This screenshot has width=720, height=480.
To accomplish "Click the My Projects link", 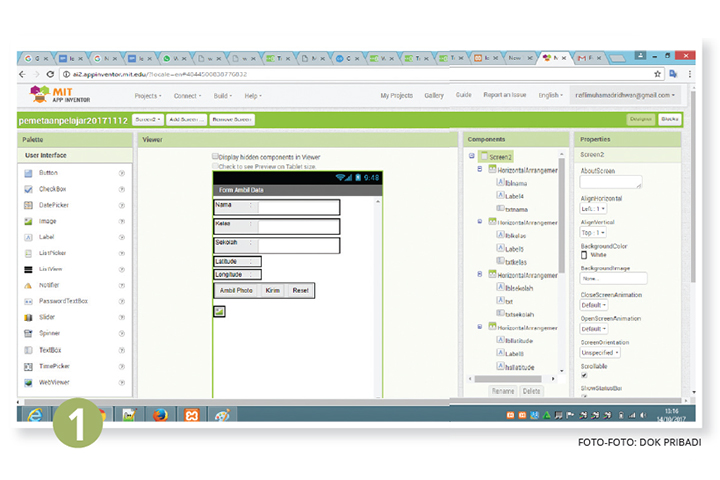I will (396, 96).
